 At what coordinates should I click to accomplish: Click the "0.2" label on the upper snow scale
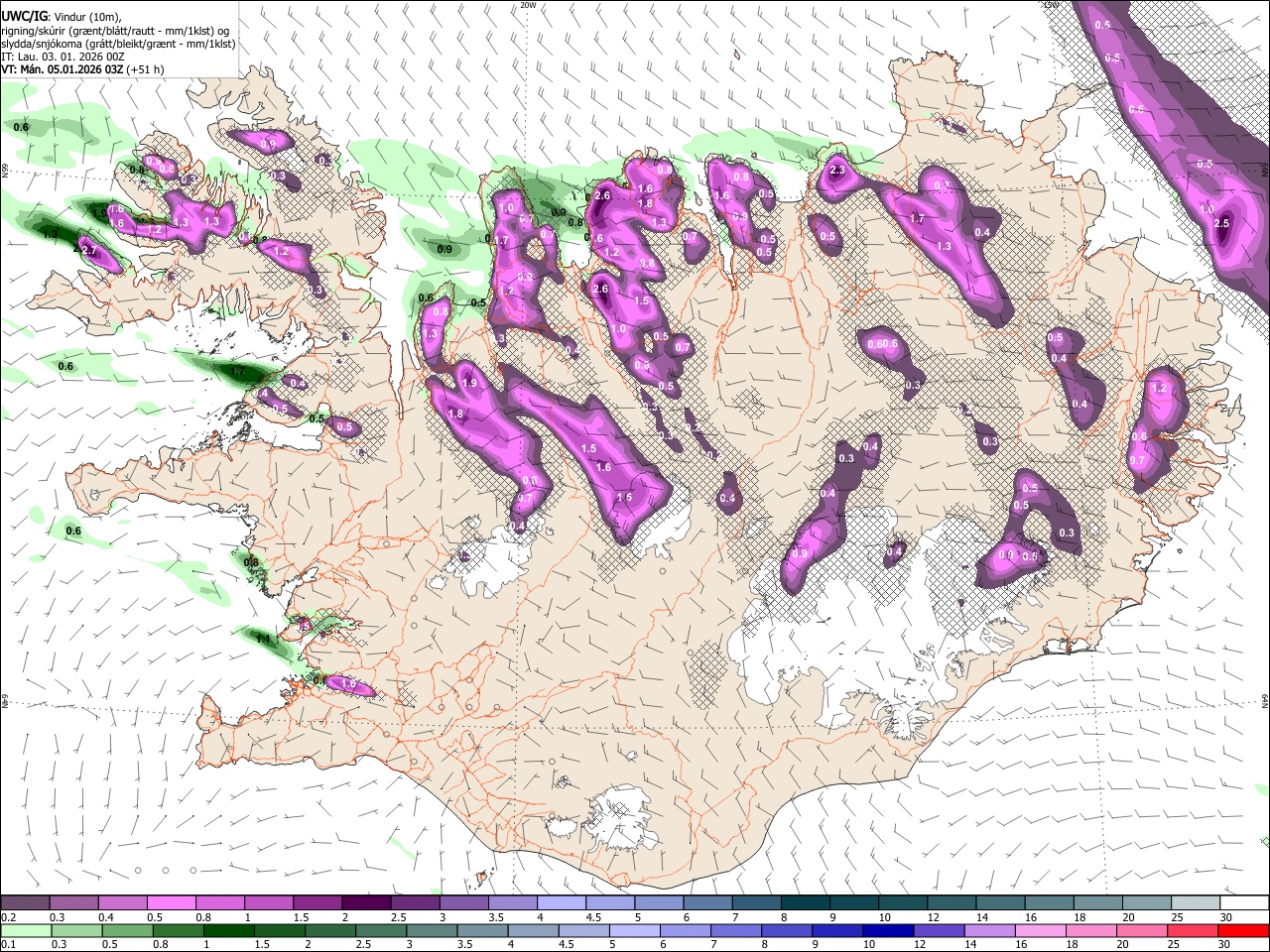(9, 917)
